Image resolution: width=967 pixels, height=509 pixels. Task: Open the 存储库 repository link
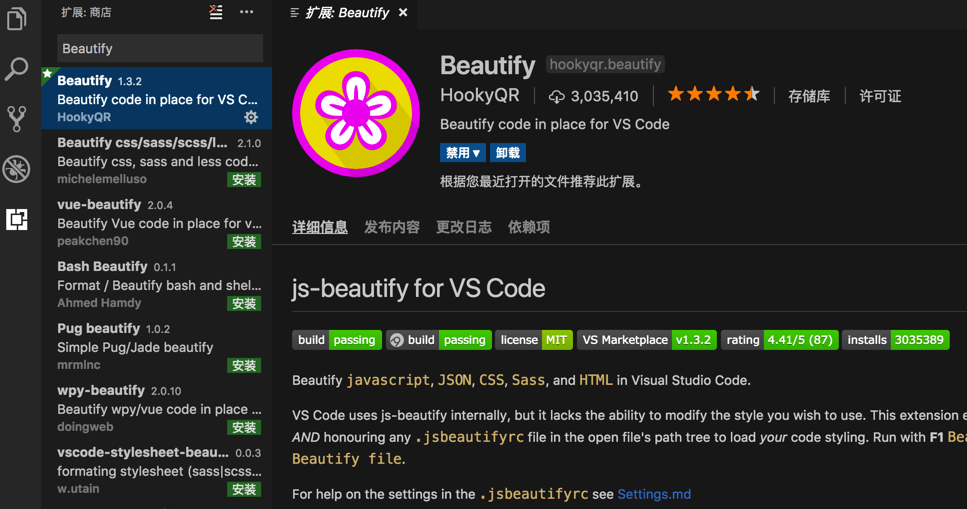(809, 96)
